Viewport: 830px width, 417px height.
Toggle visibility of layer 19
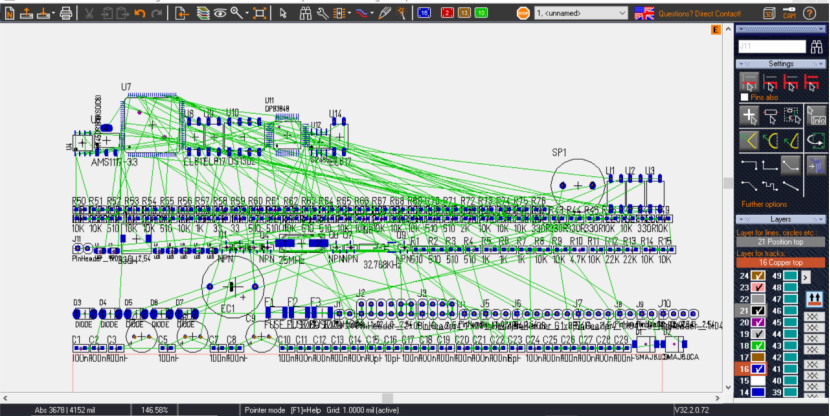759,334
